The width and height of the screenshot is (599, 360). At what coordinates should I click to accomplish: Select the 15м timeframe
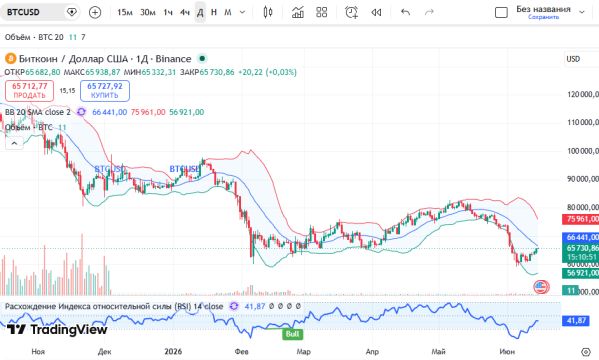[125, 12]
